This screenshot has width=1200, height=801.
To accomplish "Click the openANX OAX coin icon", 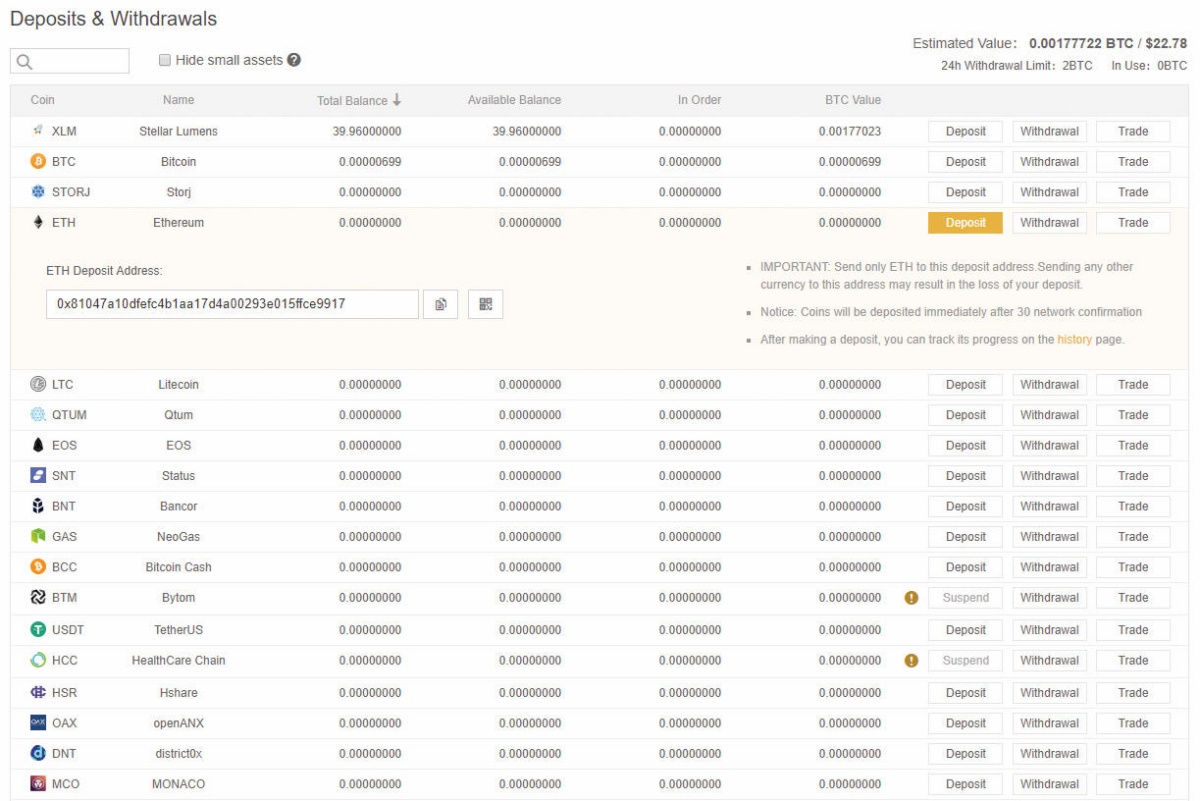I will click(x=38, y=723).
